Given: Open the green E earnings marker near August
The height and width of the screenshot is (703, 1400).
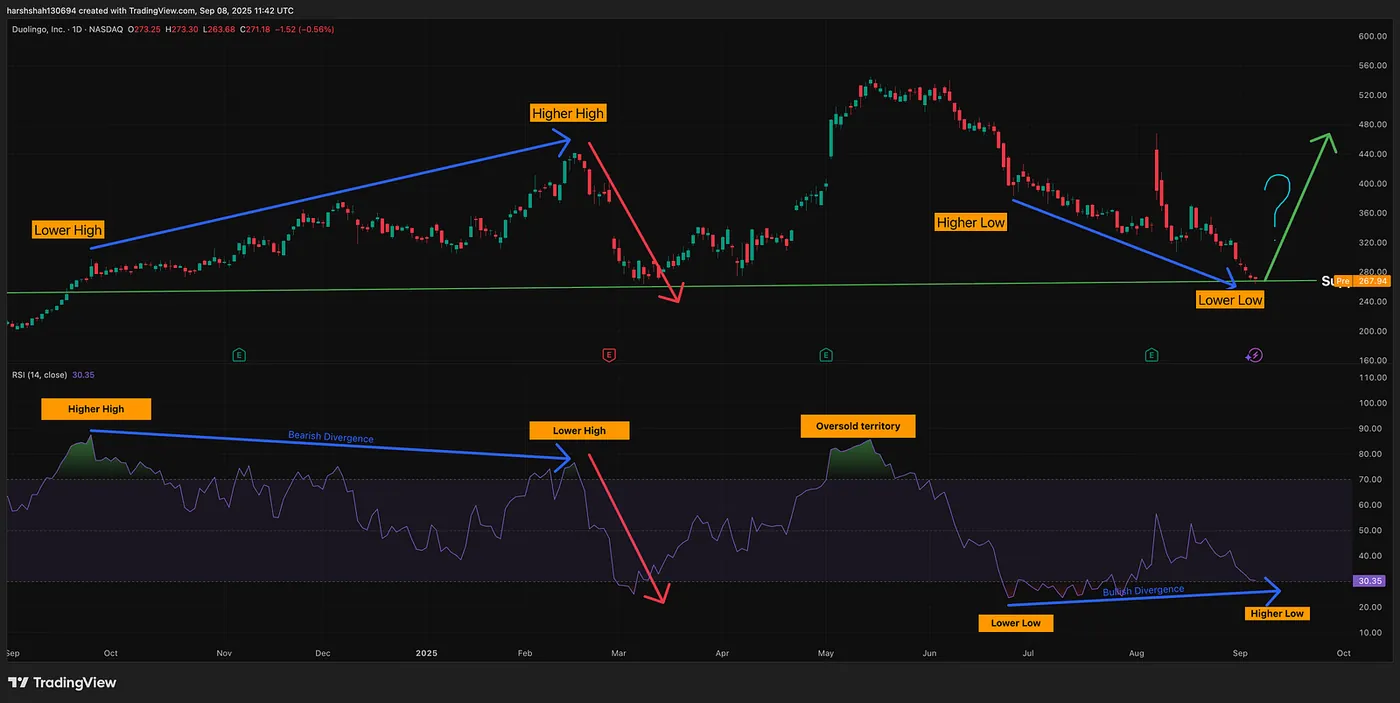Looking at the screenshot, I should 1152,354.
